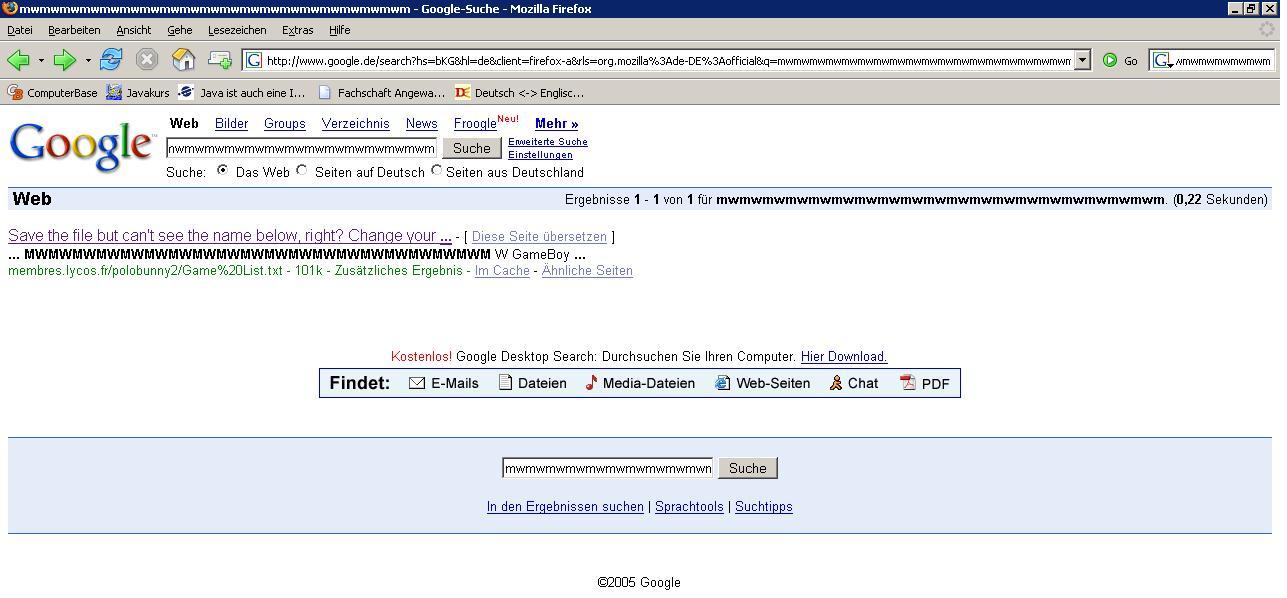
Task: Open the 'Save the file but can't see' result
Action: 230,236
